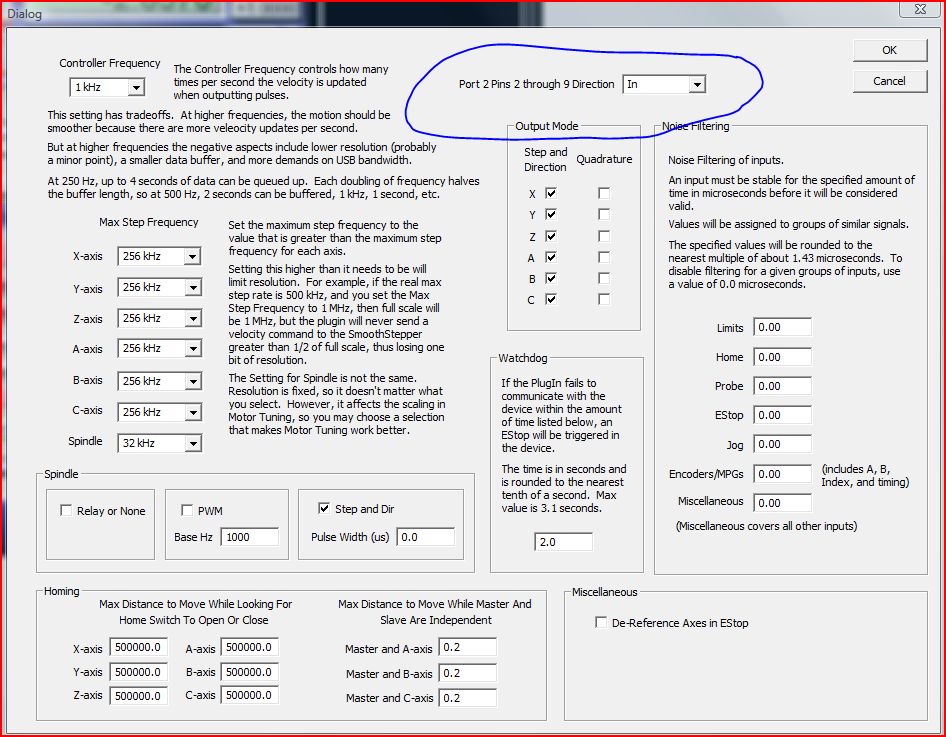
Task: Edit the PWM Base Hz field
Action: [x=251, y=537]
